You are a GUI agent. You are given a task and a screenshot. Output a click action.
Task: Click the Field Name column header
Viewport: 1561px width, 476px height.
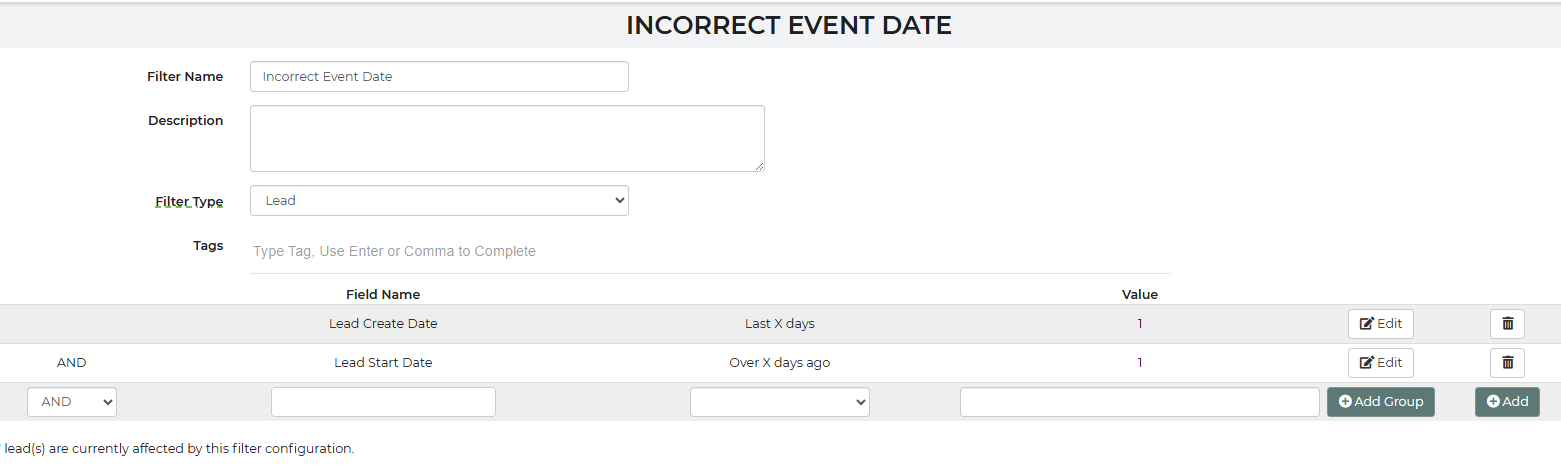tap(383, 294)
